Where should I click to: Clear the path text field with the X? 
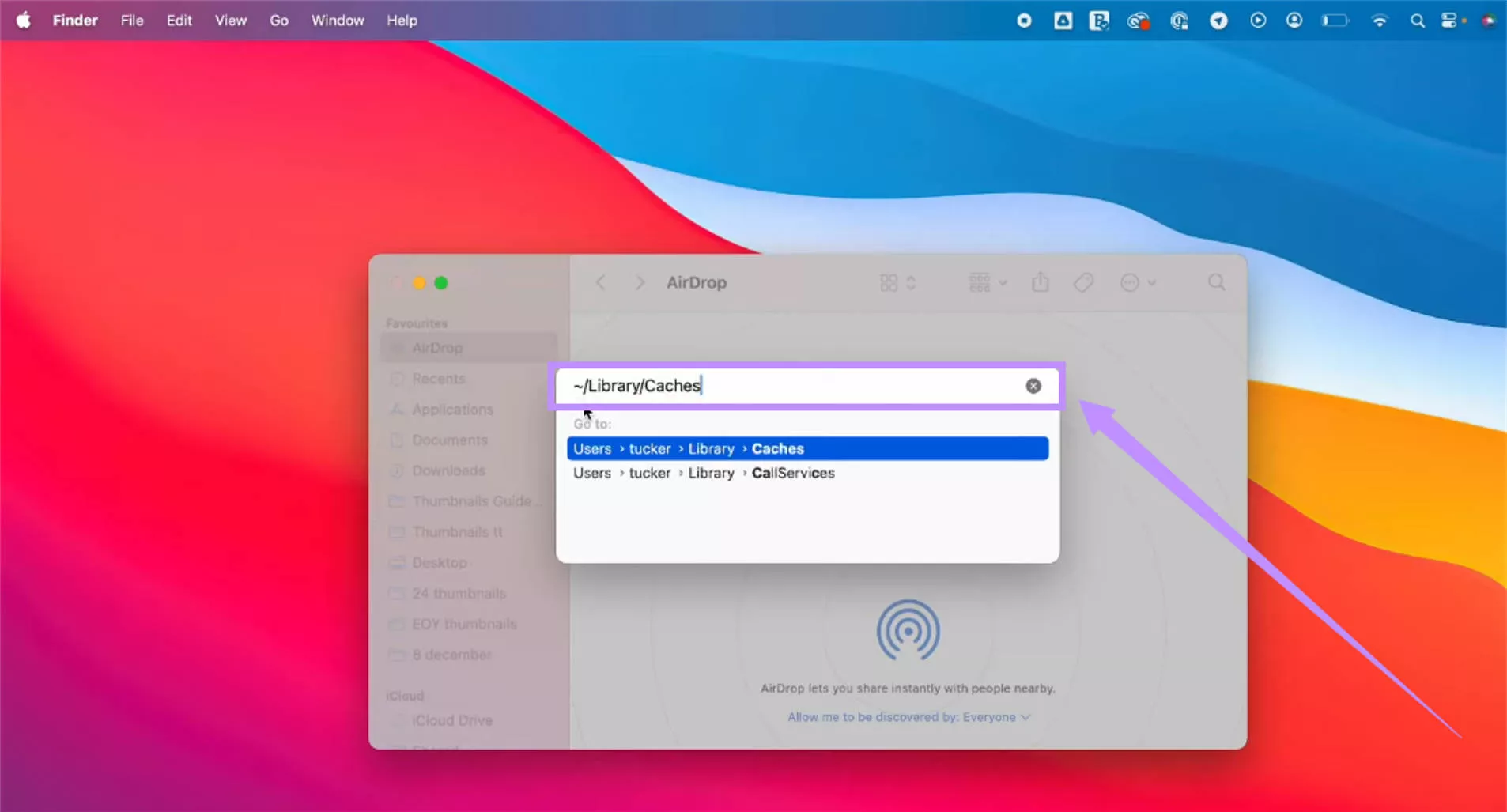1033,386
